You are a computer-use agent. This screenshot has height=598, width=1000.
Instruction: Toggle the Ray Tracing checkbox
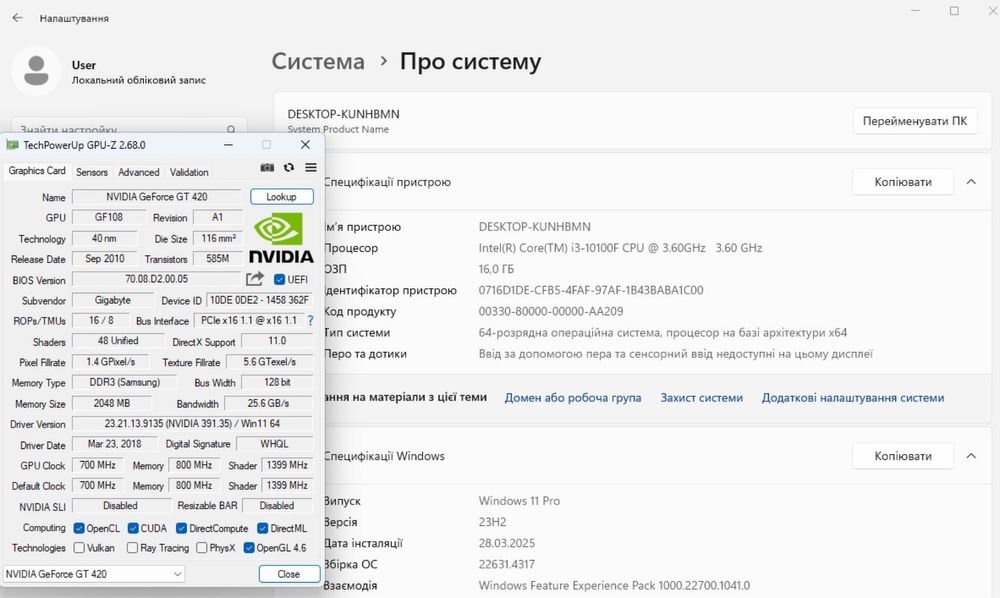coord(132,548)
